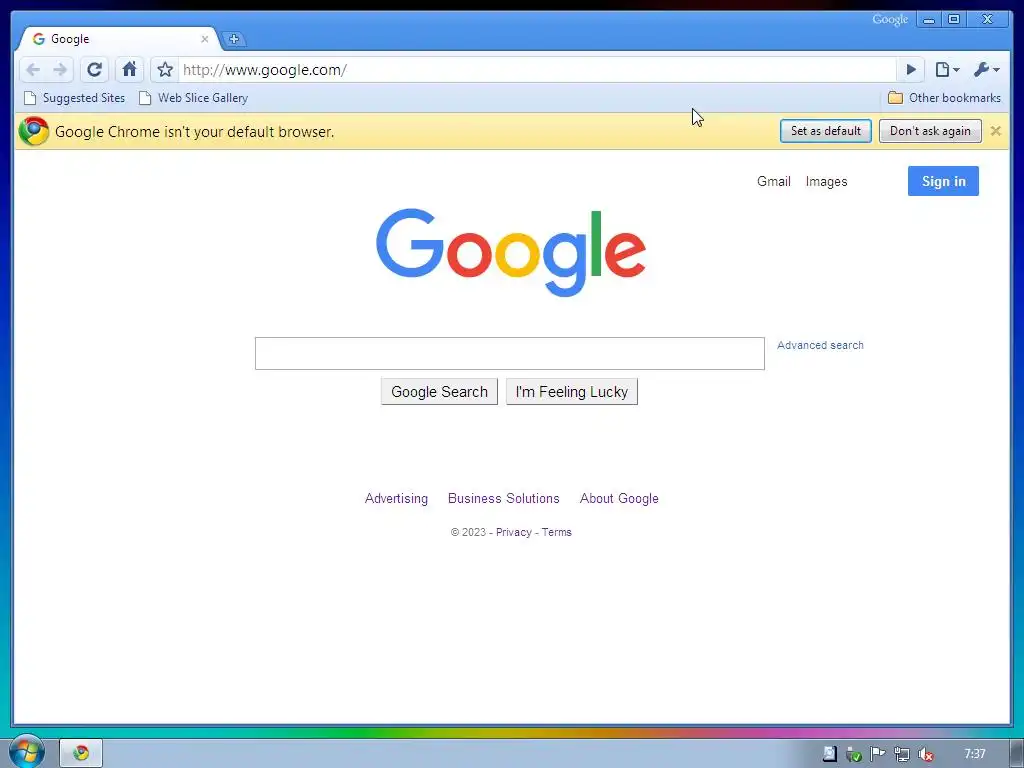Minimize the Chrome window
Image resolution: width=1024 pixels, height=768 pixels.
coord(929,20)
